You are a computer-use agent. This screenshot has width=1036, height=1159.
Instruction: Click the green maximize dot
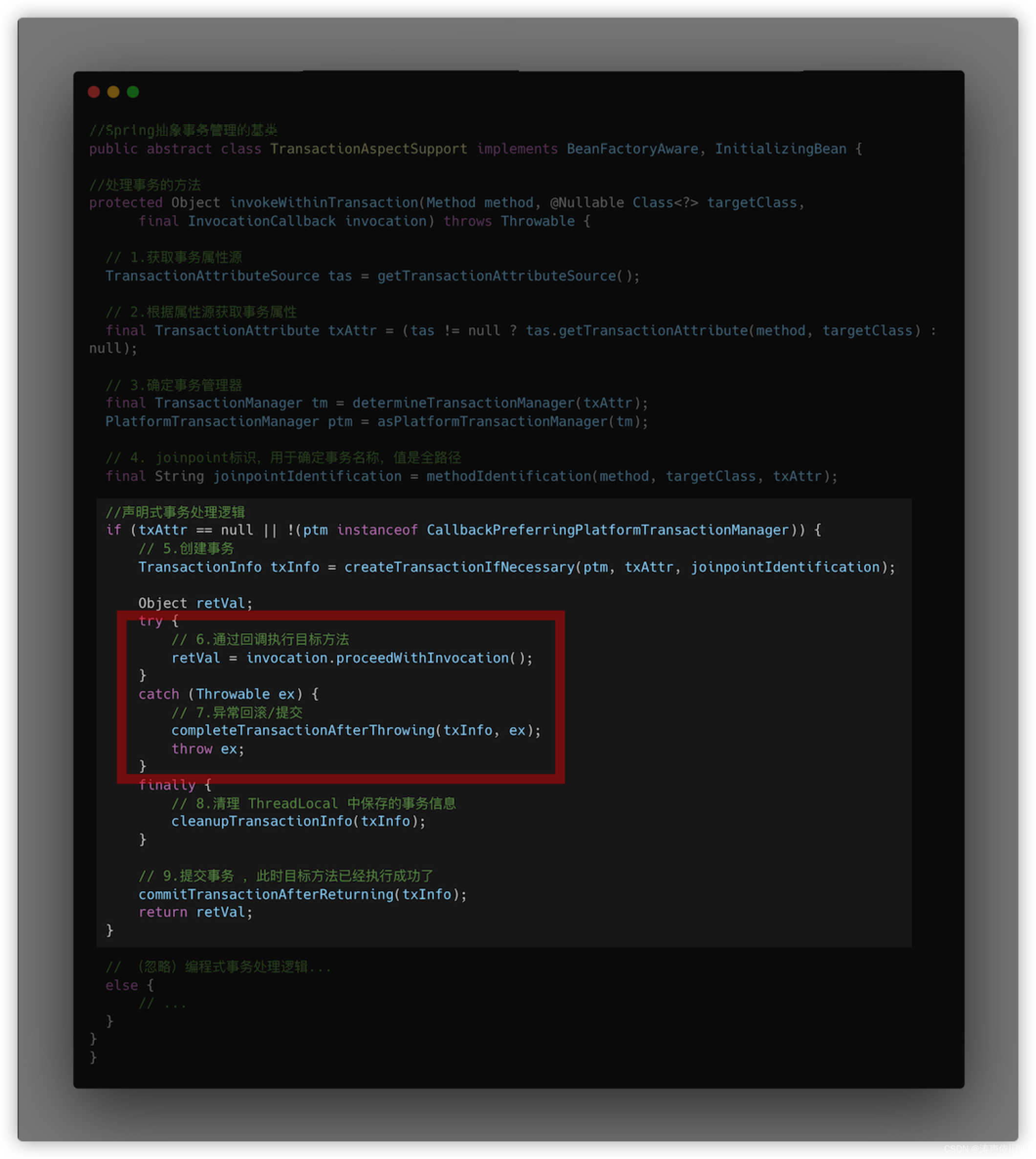point(133,92)
